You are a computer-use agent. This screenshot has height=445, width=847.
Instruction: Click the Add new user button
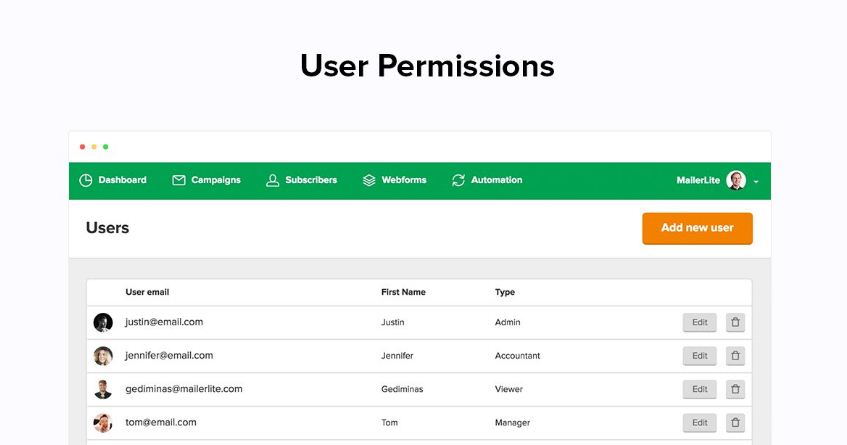coord(697,228)
